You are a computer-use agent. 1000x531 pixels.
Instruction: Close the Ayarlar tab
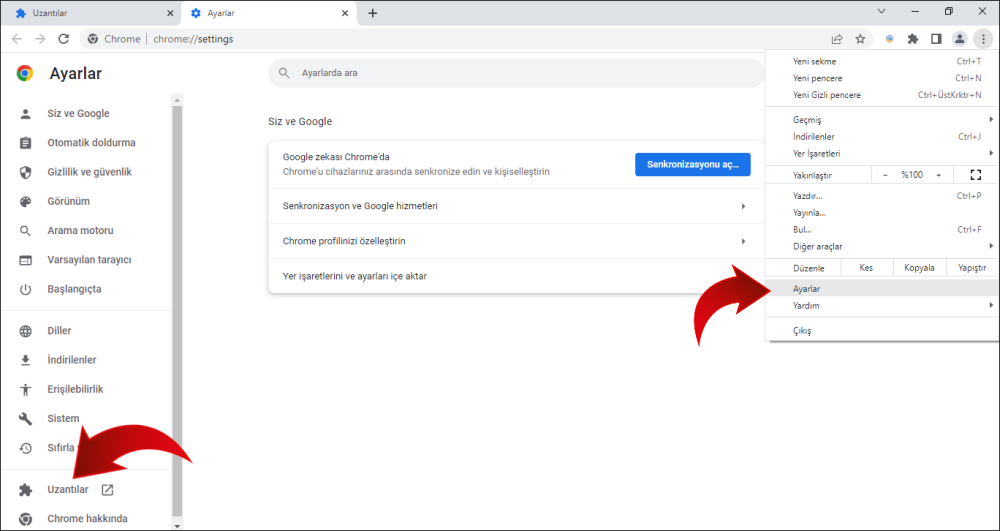[345, 13]
